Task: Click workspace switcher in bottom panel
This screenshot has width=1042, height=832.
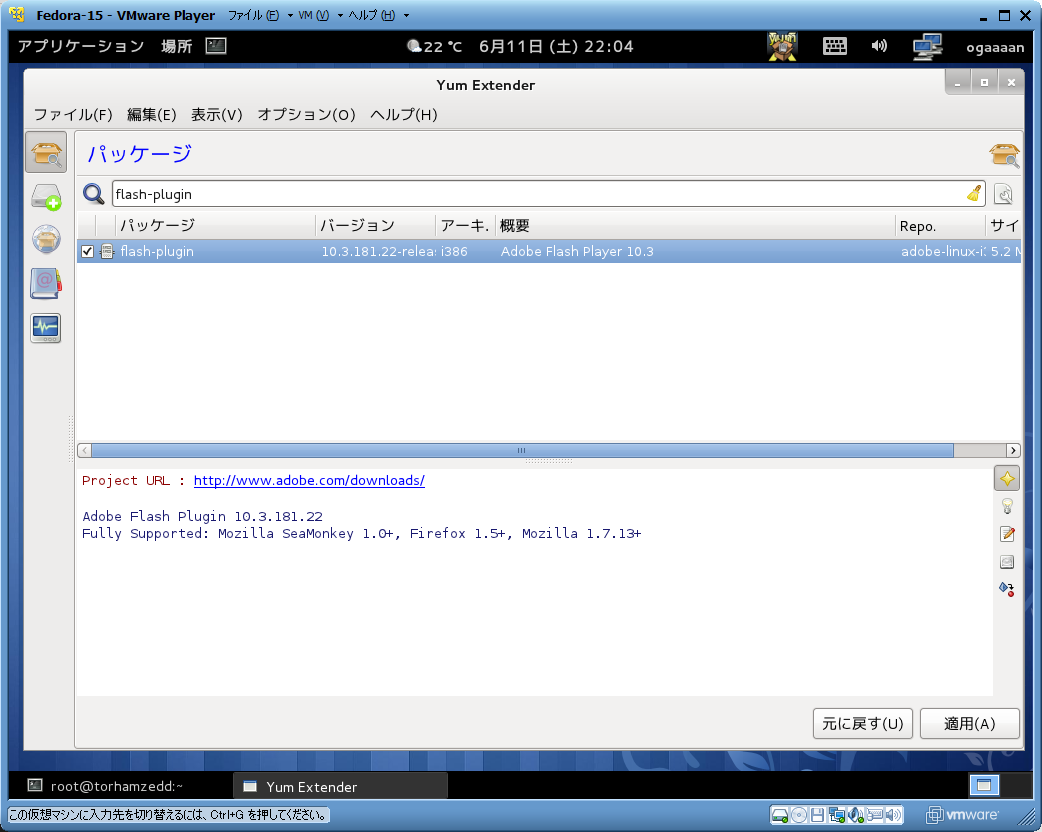Action: pyautogui.click(x=999, y=785)
